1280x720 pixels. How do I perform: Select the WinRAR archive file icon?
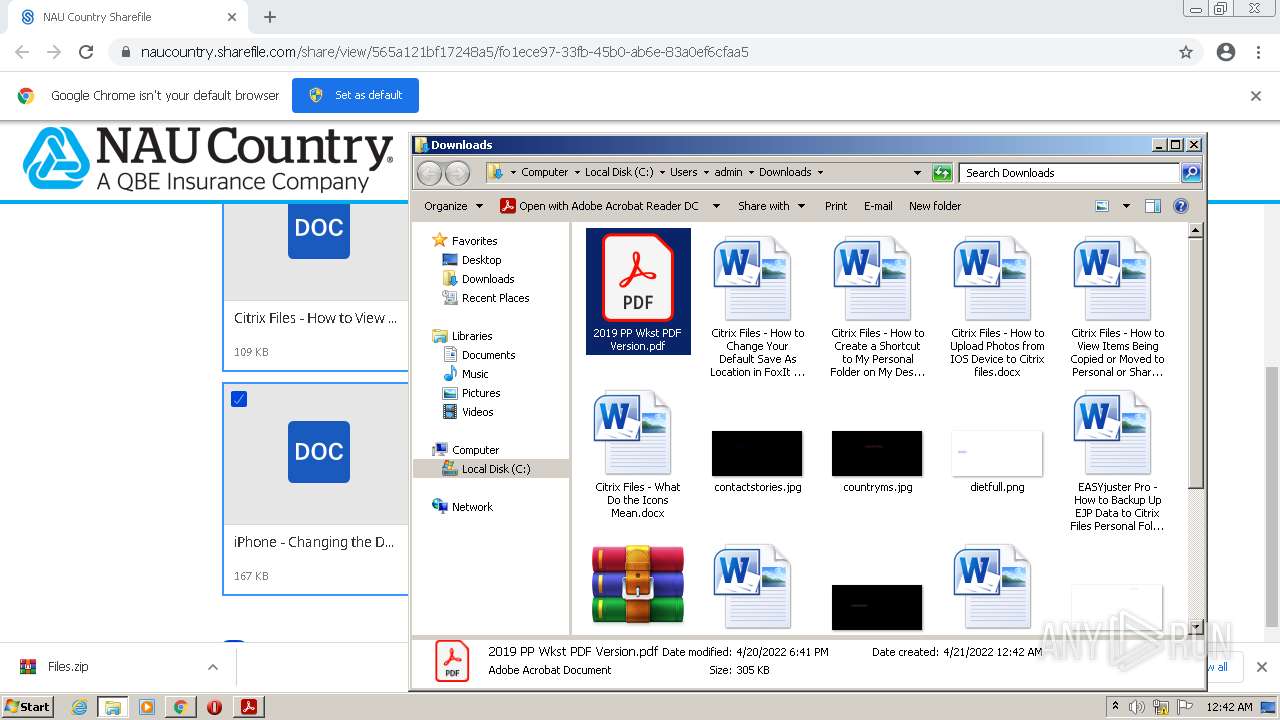pyautogui.click(x=637, y=585)
